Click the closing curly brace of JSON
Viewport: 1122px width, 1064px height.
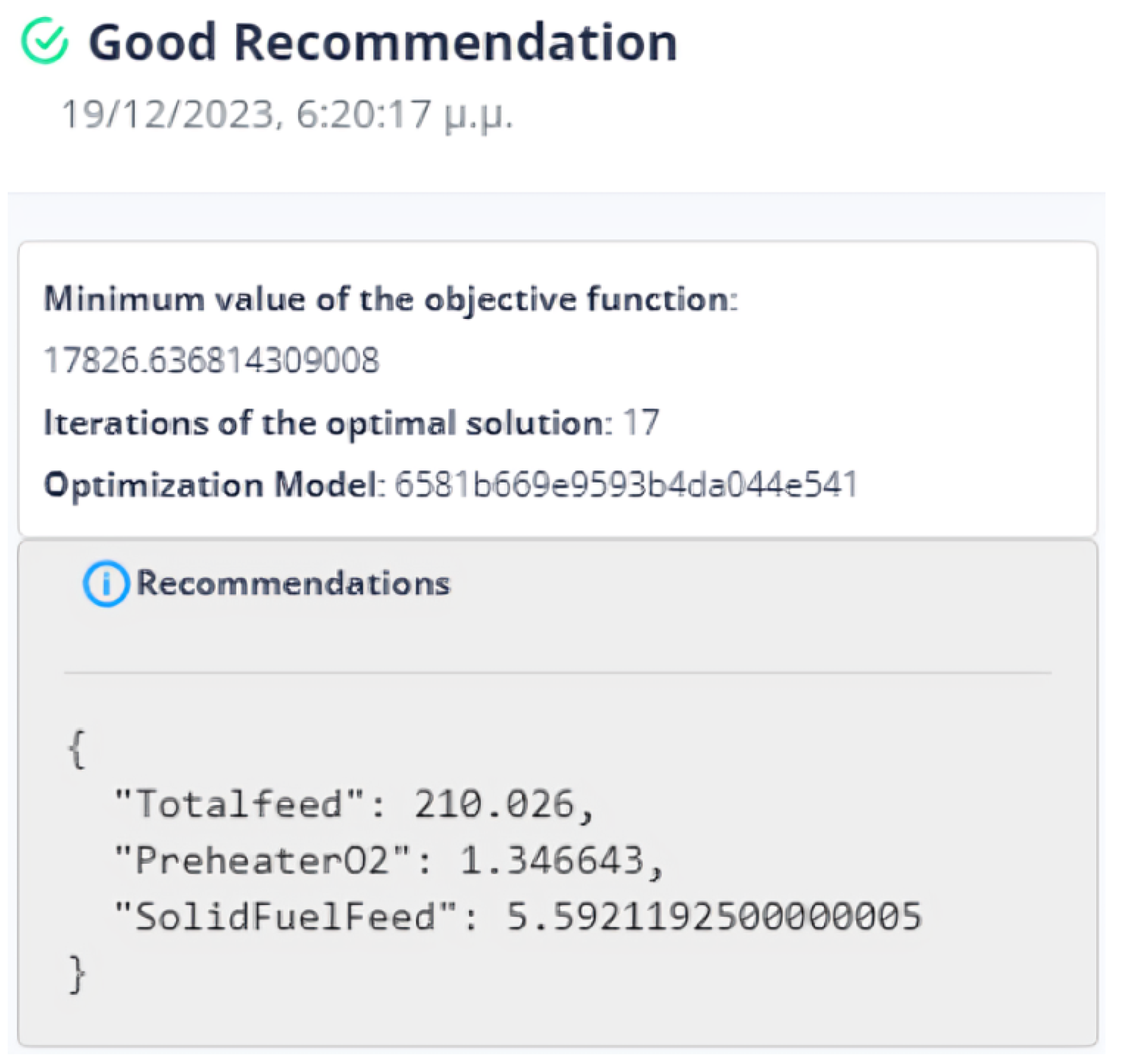pos(77,974)
